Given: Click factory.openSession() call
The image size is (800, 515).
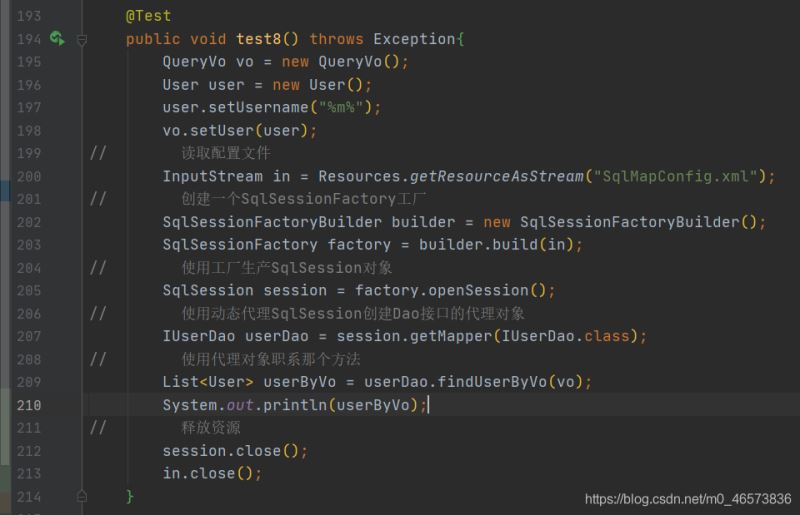Looking at the screenshot, I should (x=451, y=290).
